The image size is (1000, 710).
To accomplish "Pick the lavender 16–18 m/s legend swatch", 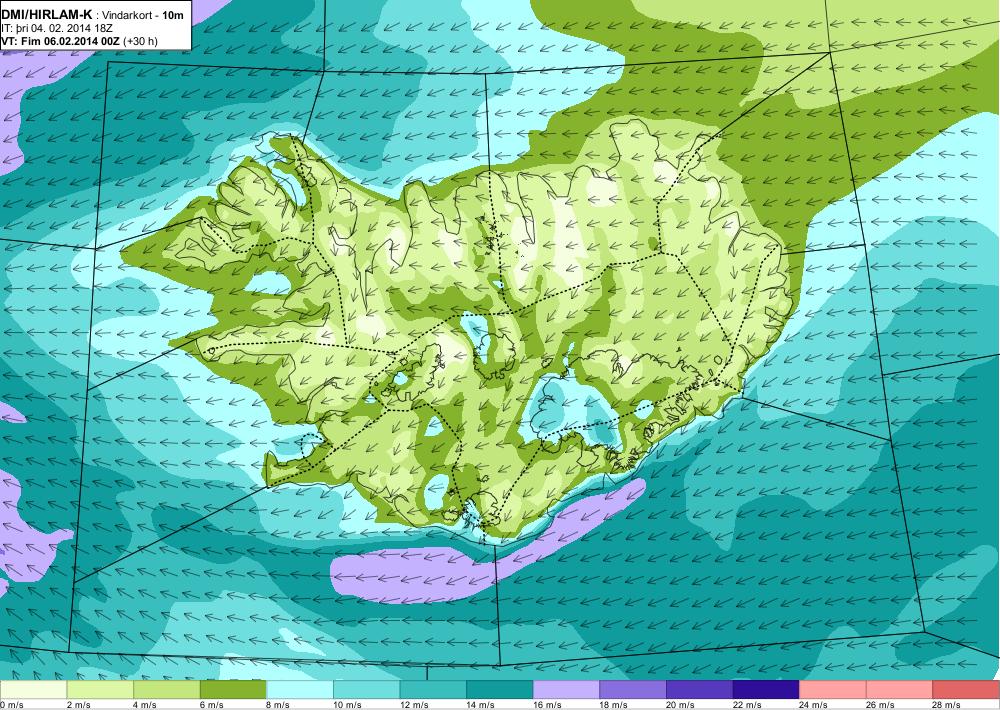I will [x=566, y=690].
